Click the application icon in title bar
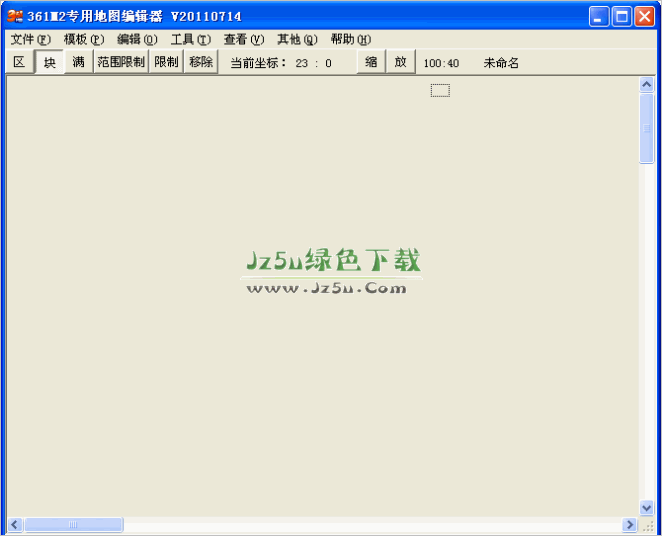662x536 pixels. coord(15,16)
